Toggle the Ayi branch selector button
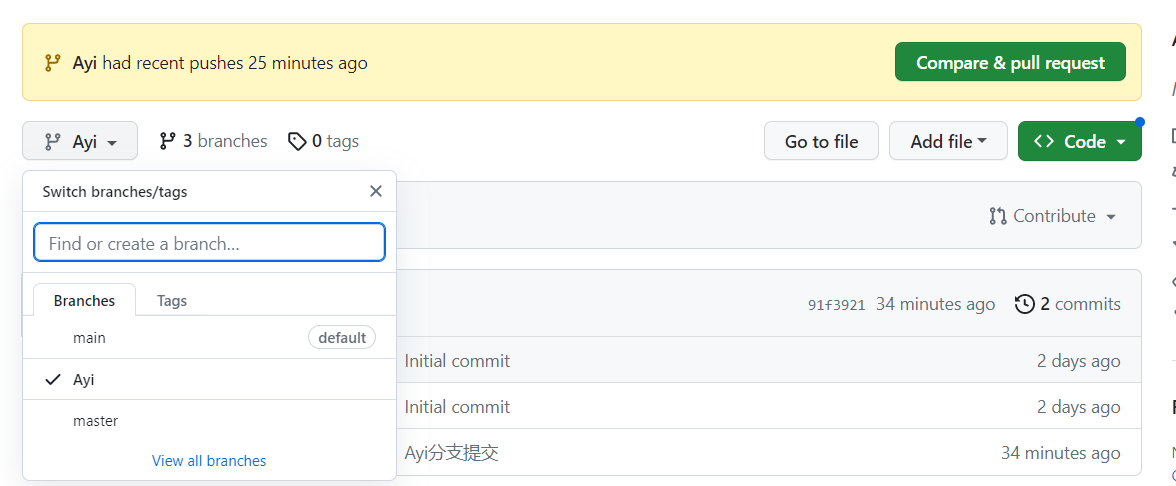The image size is (1176, 486). (x=80, y=142)
